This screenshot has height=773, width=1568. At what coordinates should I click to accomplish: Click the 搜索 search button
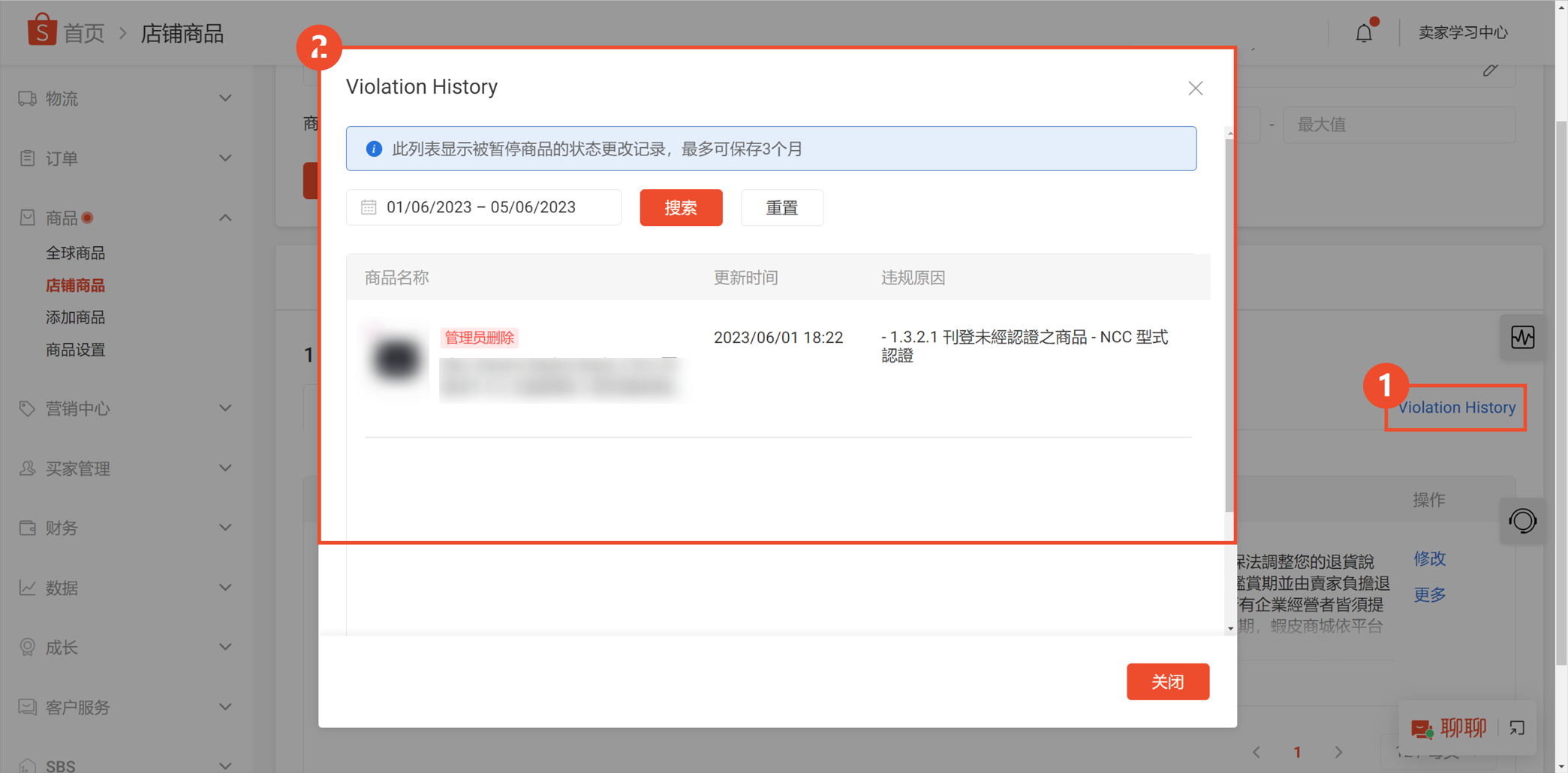coord(681,207)
